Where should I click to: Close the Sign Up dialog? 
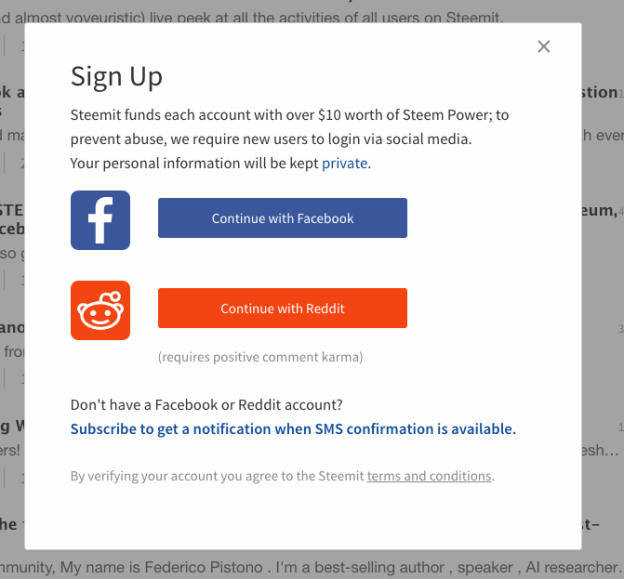544,47
